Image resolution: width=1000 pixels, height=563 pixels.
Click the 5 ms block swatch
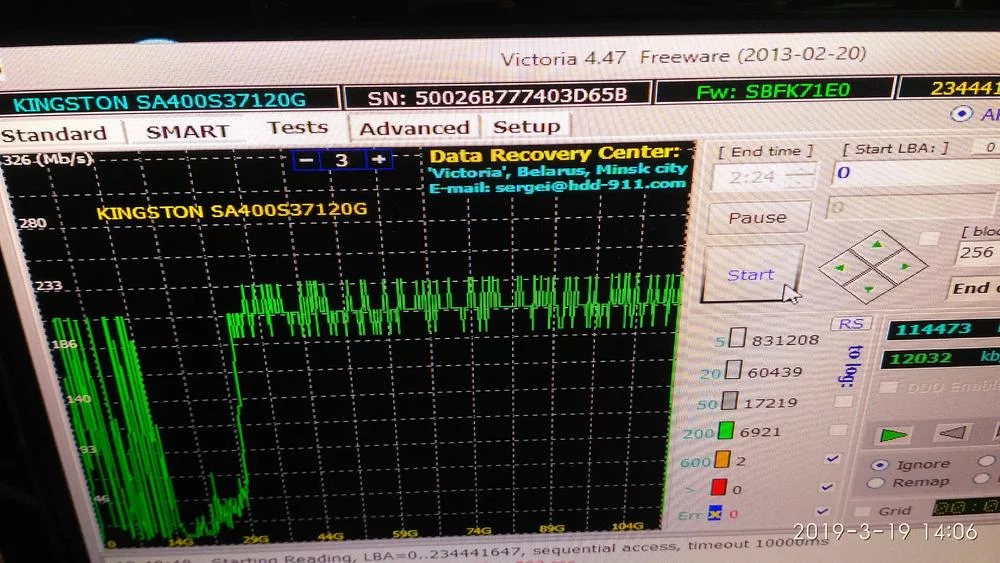(x=737, y=338)
